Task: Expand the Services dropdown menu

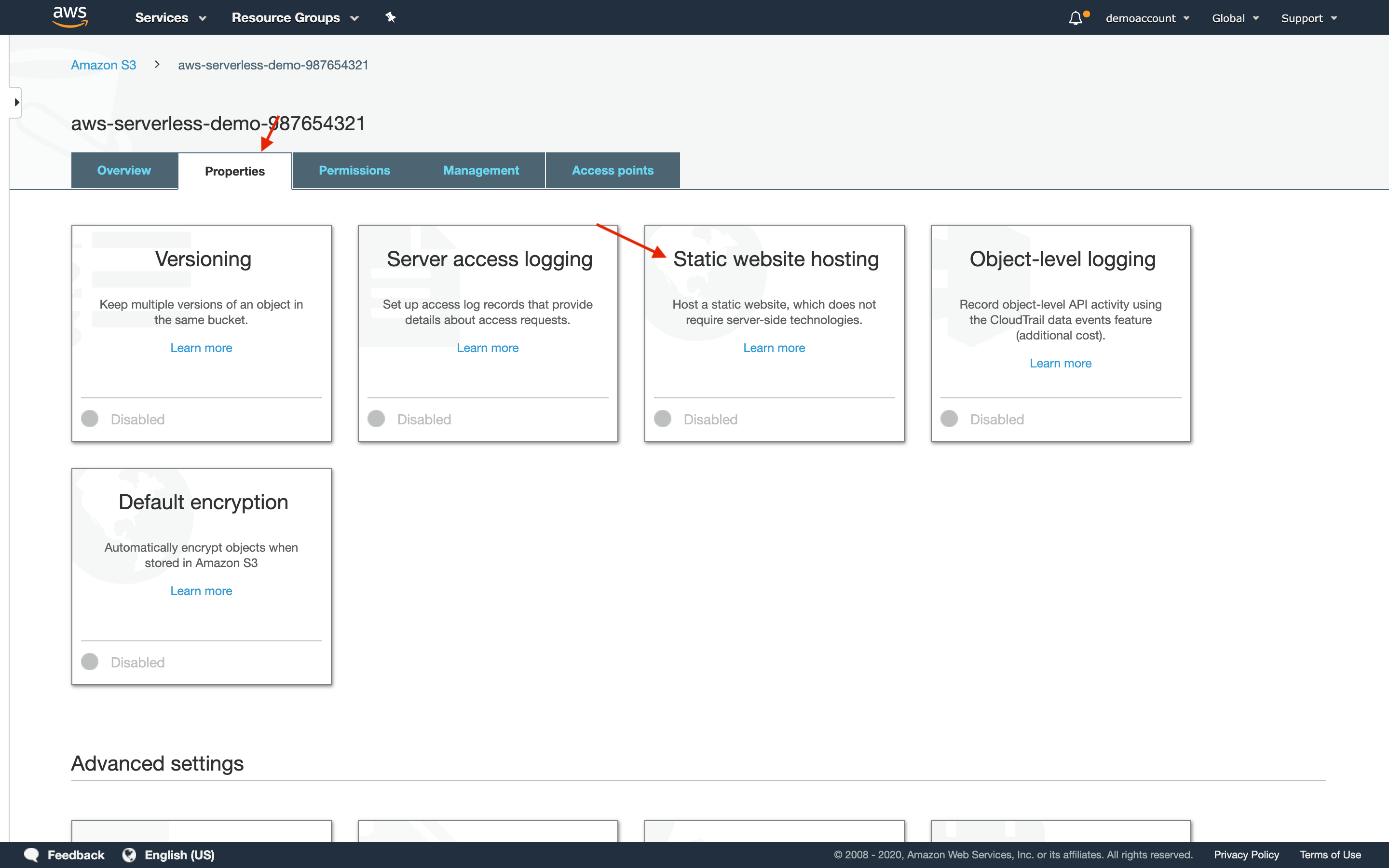Action: pyautogui.click(x=168, y=18)
